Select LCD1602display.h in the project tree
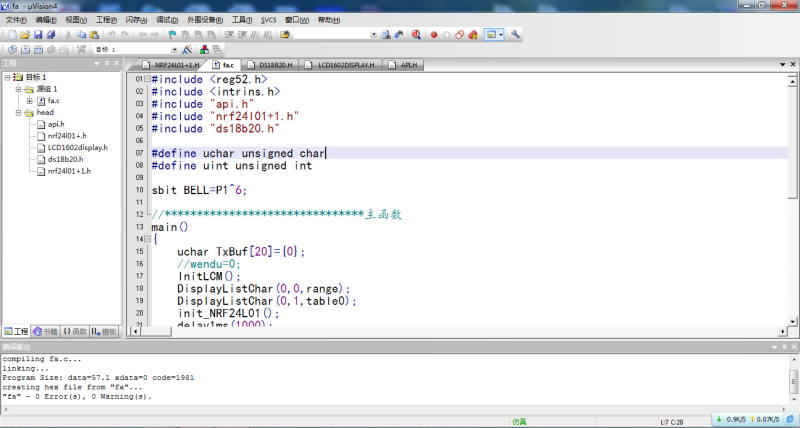This screenshot has height=428, width=800. tap(77, 147)
